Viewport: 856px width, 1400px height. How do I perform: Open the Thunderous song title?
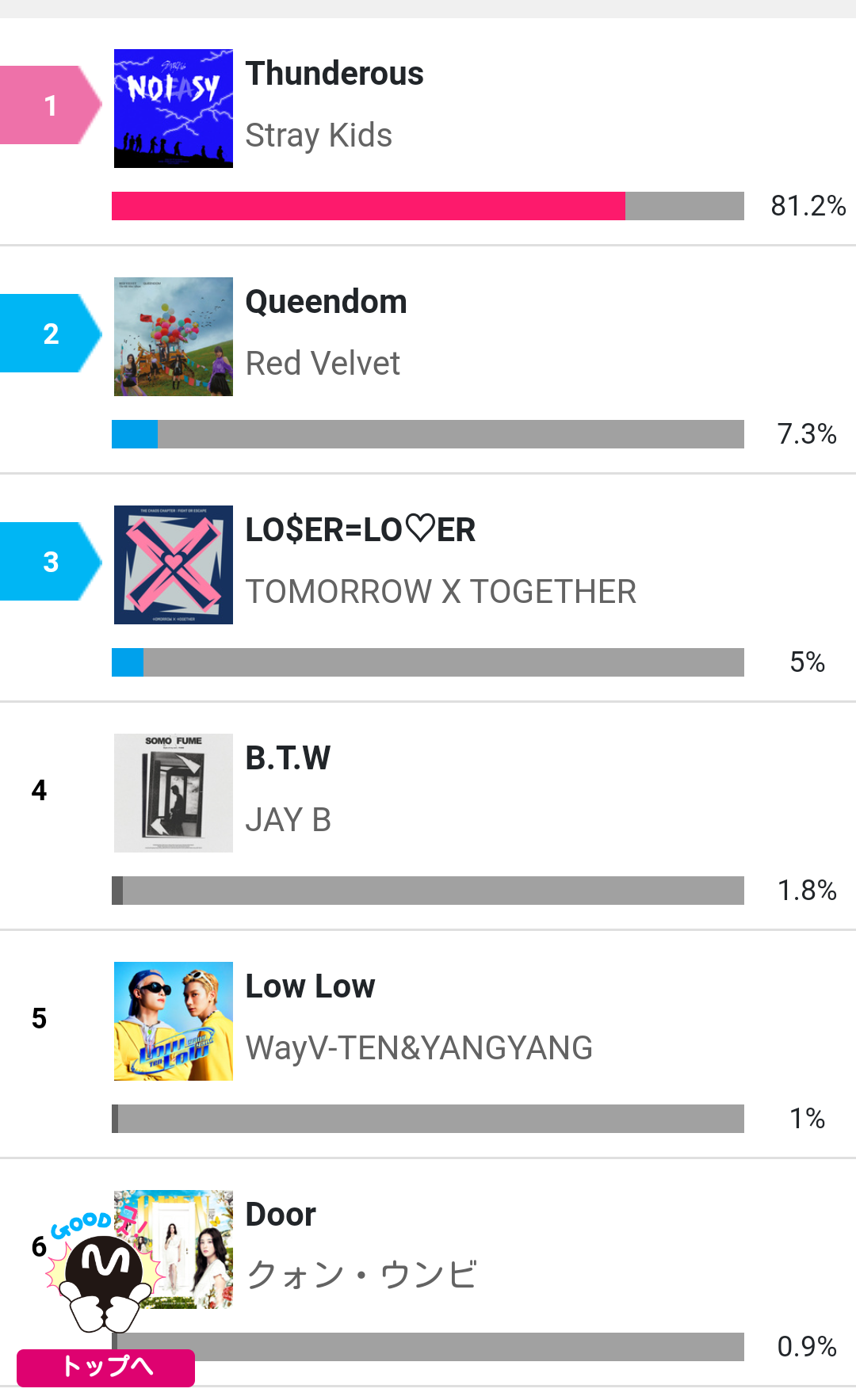click(x=334, y=74)
